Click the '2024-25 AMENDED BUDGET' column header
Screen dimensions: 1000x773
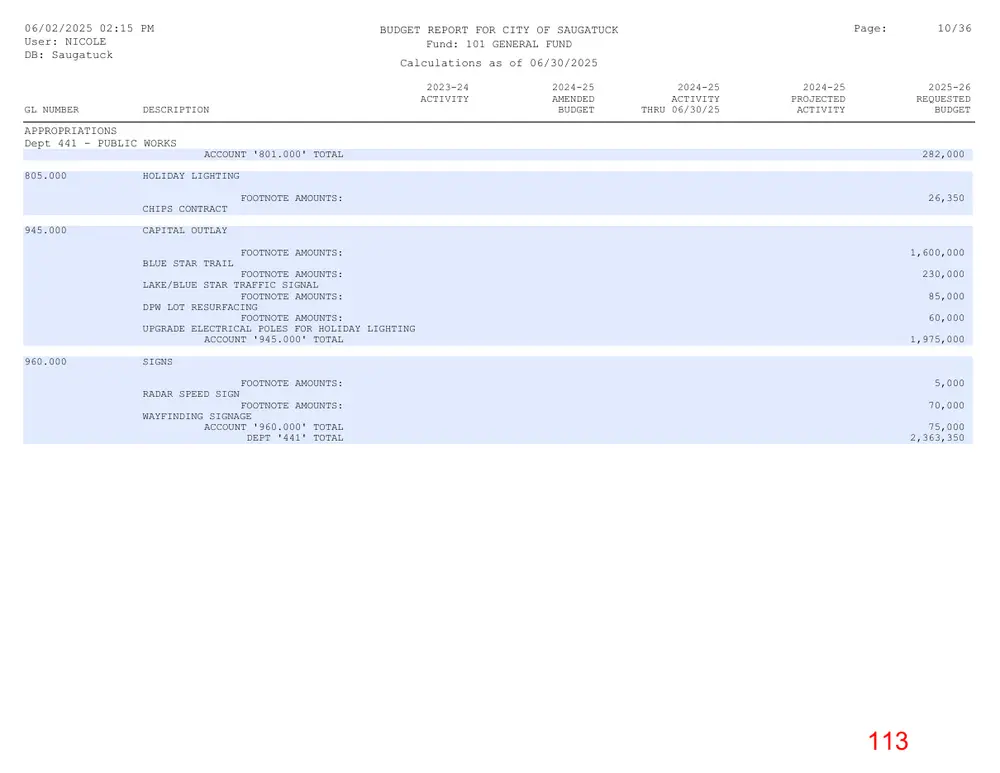[573, 99]
